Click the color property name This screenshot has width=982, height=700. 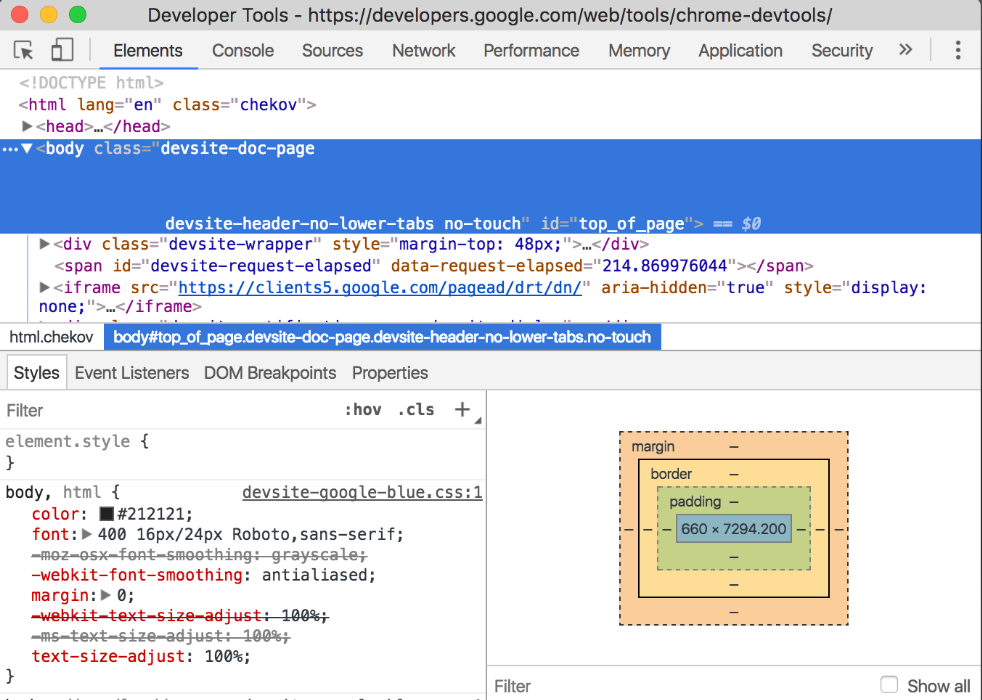pos(55,514)
